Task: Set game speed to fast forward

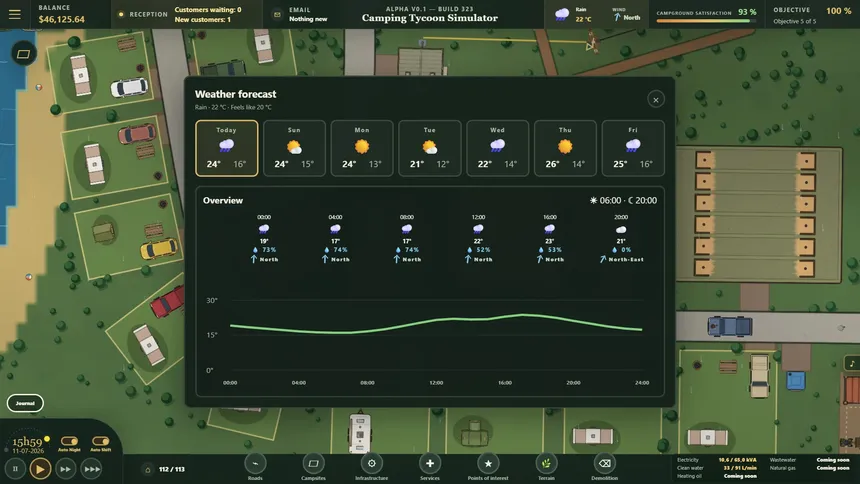Action: (x=66, y=469)
